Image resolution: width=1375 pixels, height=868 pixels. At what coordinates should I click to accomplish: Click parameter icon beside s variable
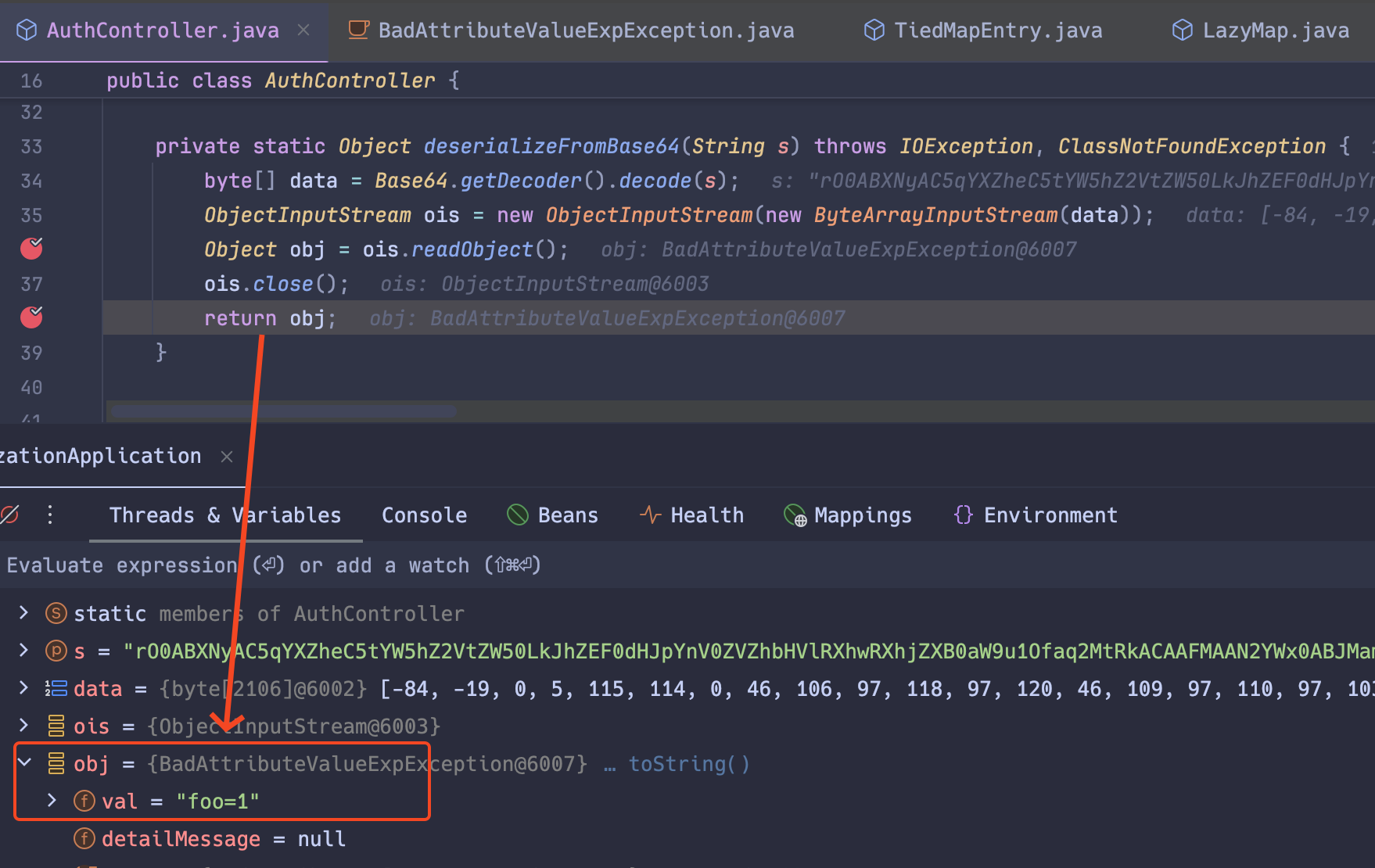click(x=56, y=651)
